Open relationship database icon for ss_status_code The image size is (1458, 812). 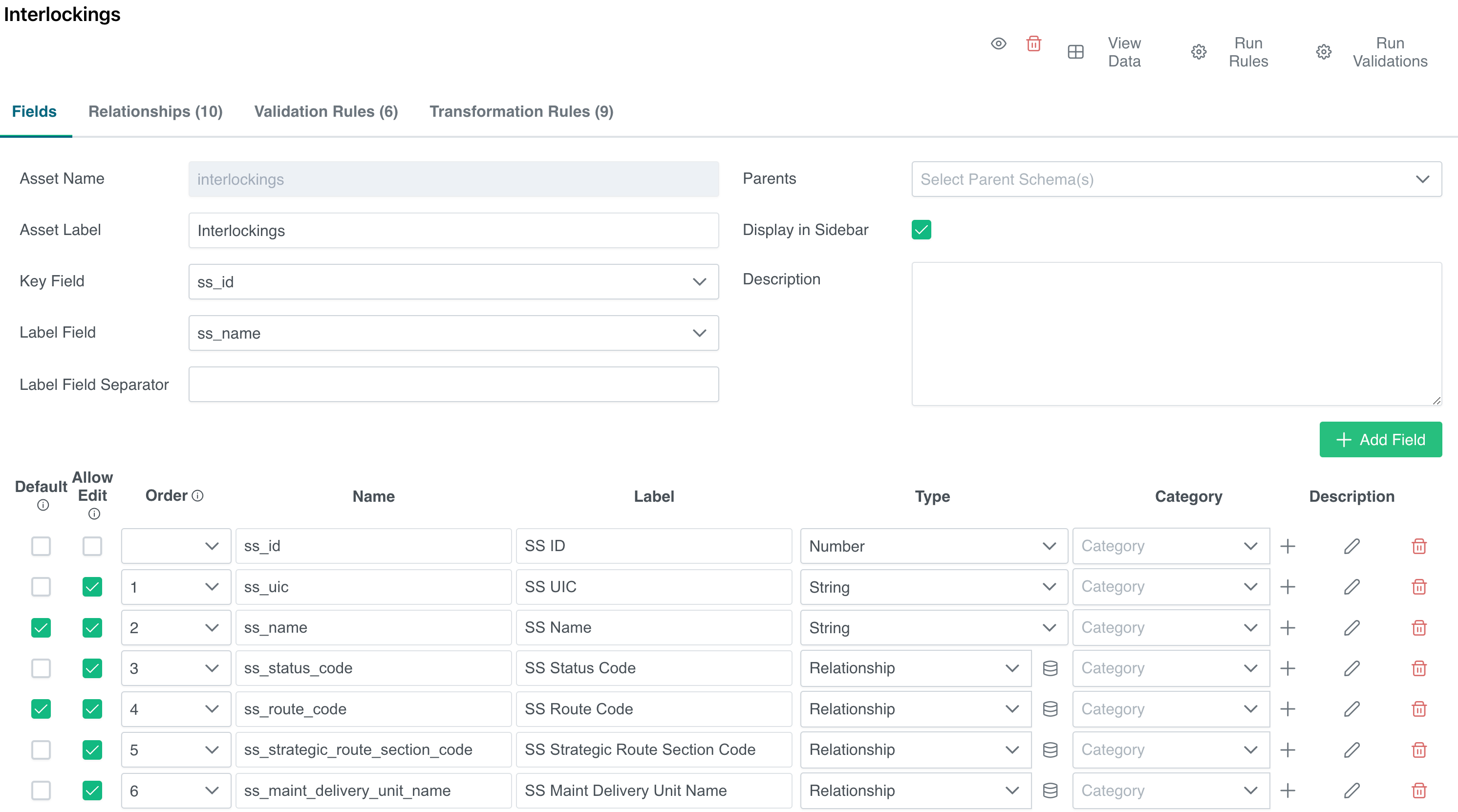[1050, 668]
